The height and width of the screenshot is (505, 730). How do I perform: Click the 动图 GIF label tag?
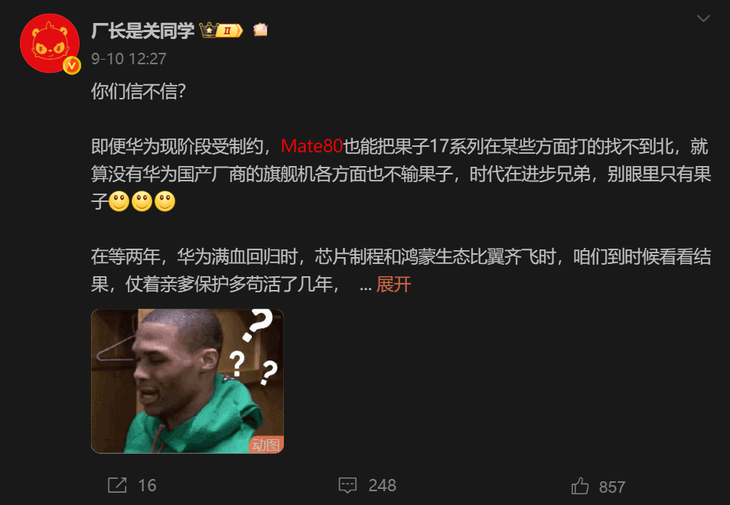point(266,444)
